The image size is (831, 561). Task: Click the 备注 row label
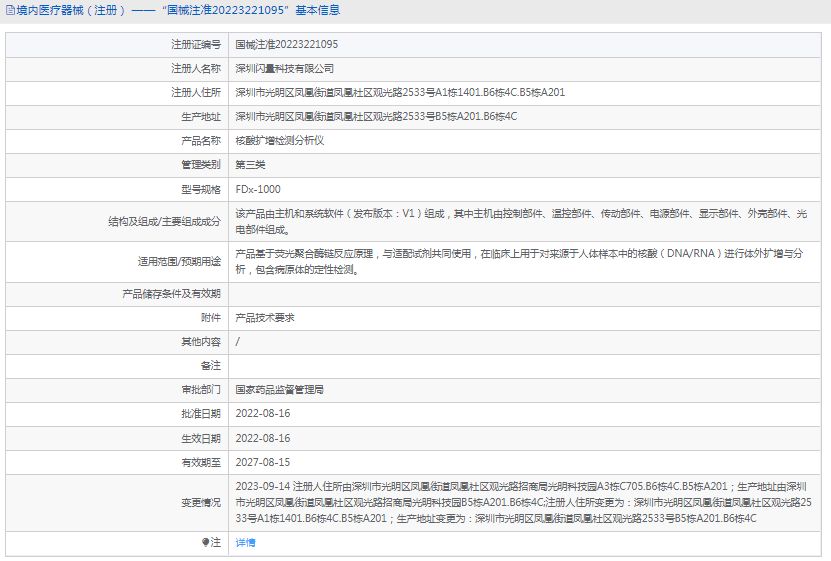(x=211, y=366)
